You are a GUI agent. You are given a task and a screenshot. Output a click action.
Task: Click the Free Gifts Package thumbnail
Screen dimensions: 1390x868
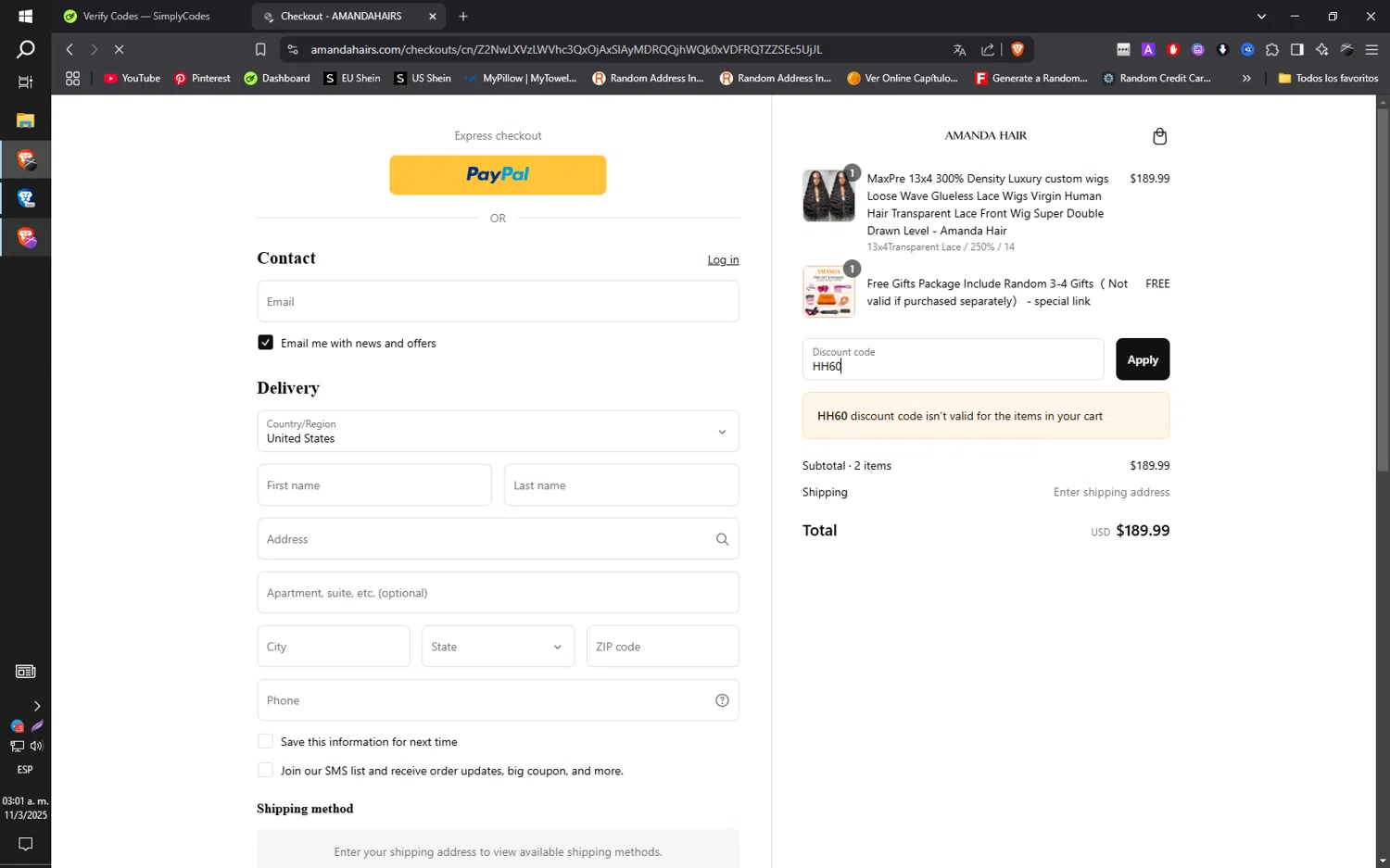coord(828,291)
